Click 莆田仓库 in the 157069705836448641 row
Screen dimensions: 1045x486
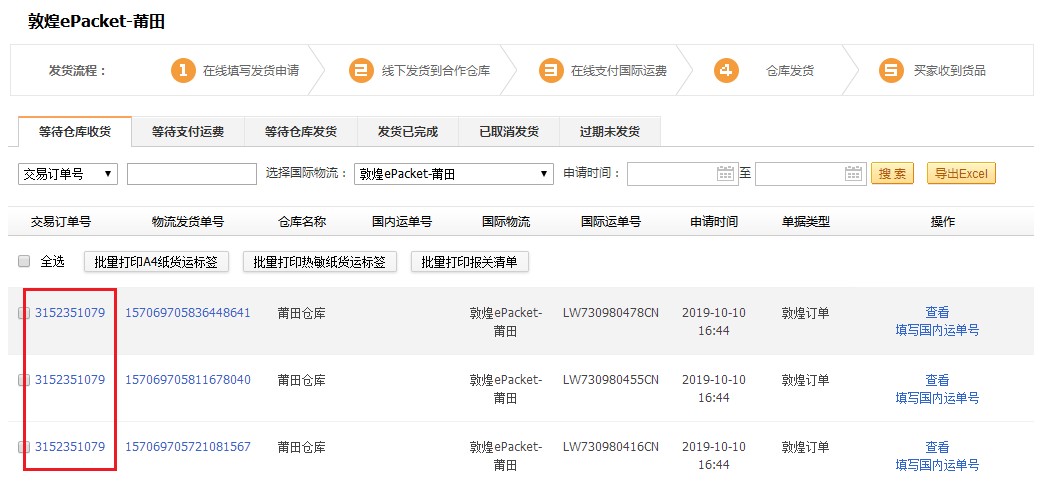[302, 313]
